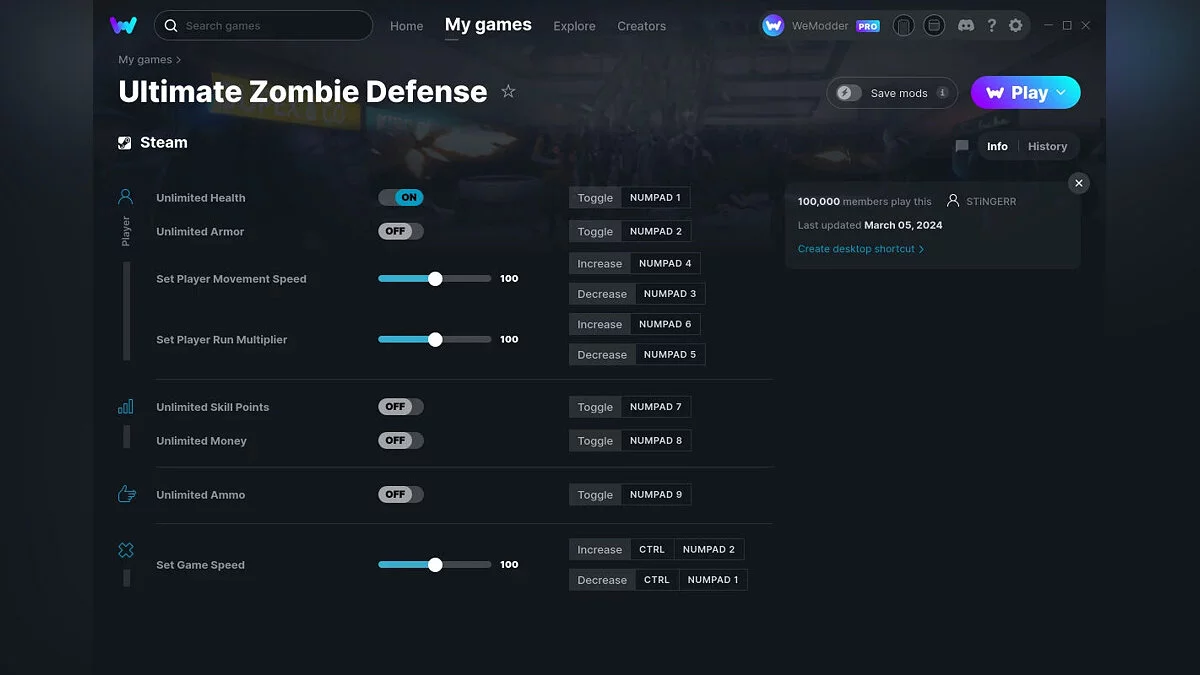Click the Steam icon under the game title
This screenshot has height=675, width=1200.
pyautogui.click(x=124, y=142)
